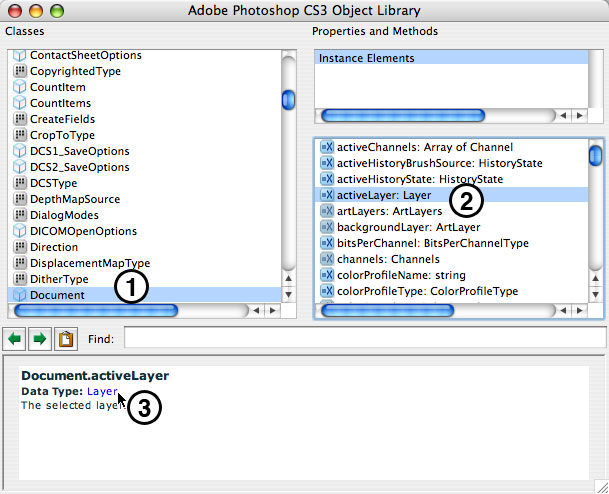This screenshot has width=609, height=494.
Task: Select the activeLayer: Layer property
Action: (451, 195)
